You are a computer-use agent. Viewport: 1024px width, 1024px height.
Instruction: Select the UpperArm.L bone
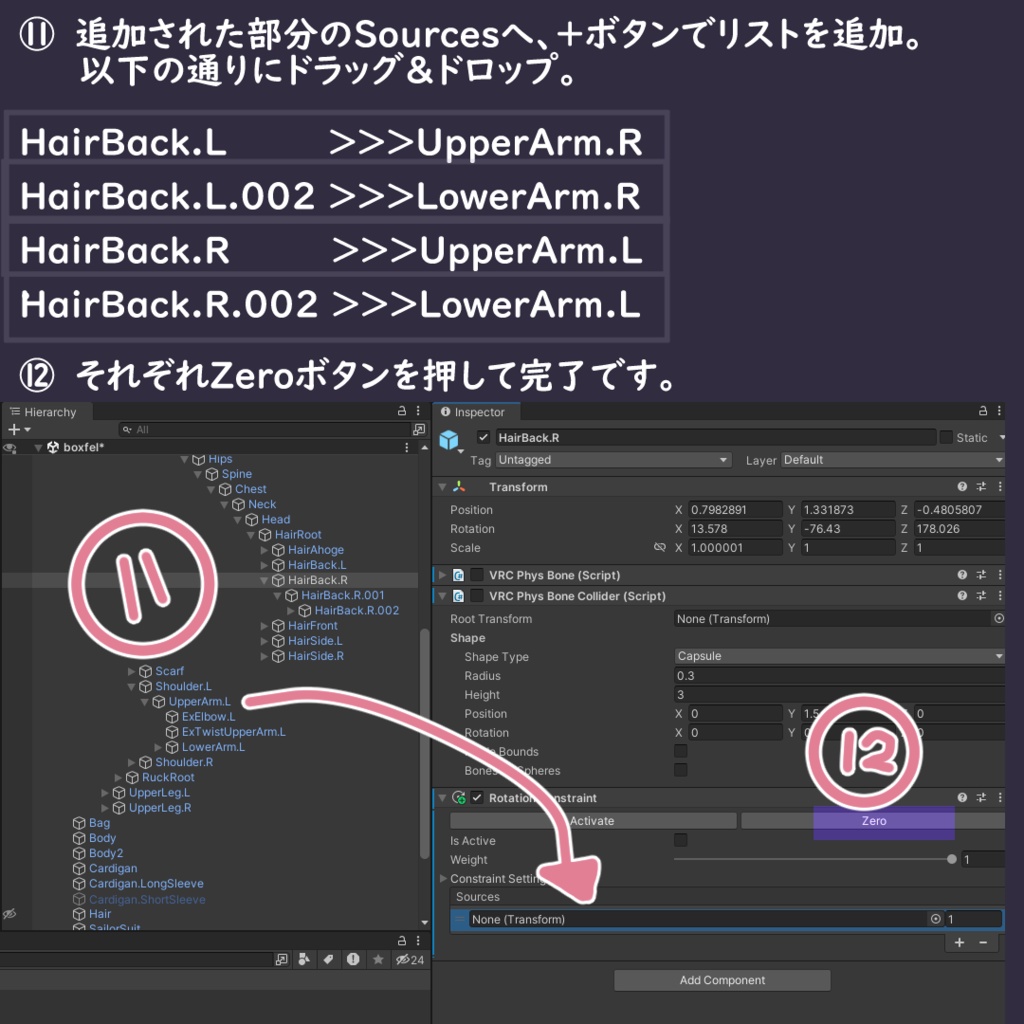pos(199,701)
